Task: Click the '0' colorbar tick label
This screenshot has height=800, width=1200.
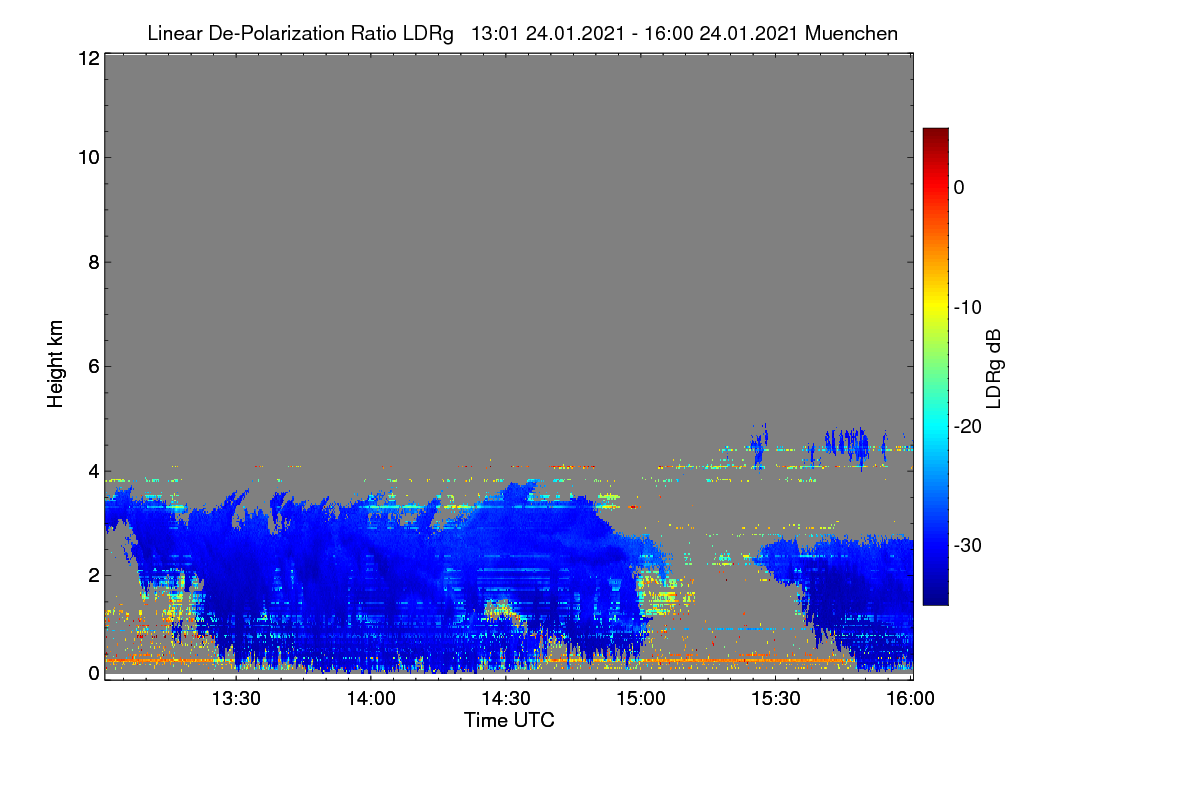Action: point(959,187)
